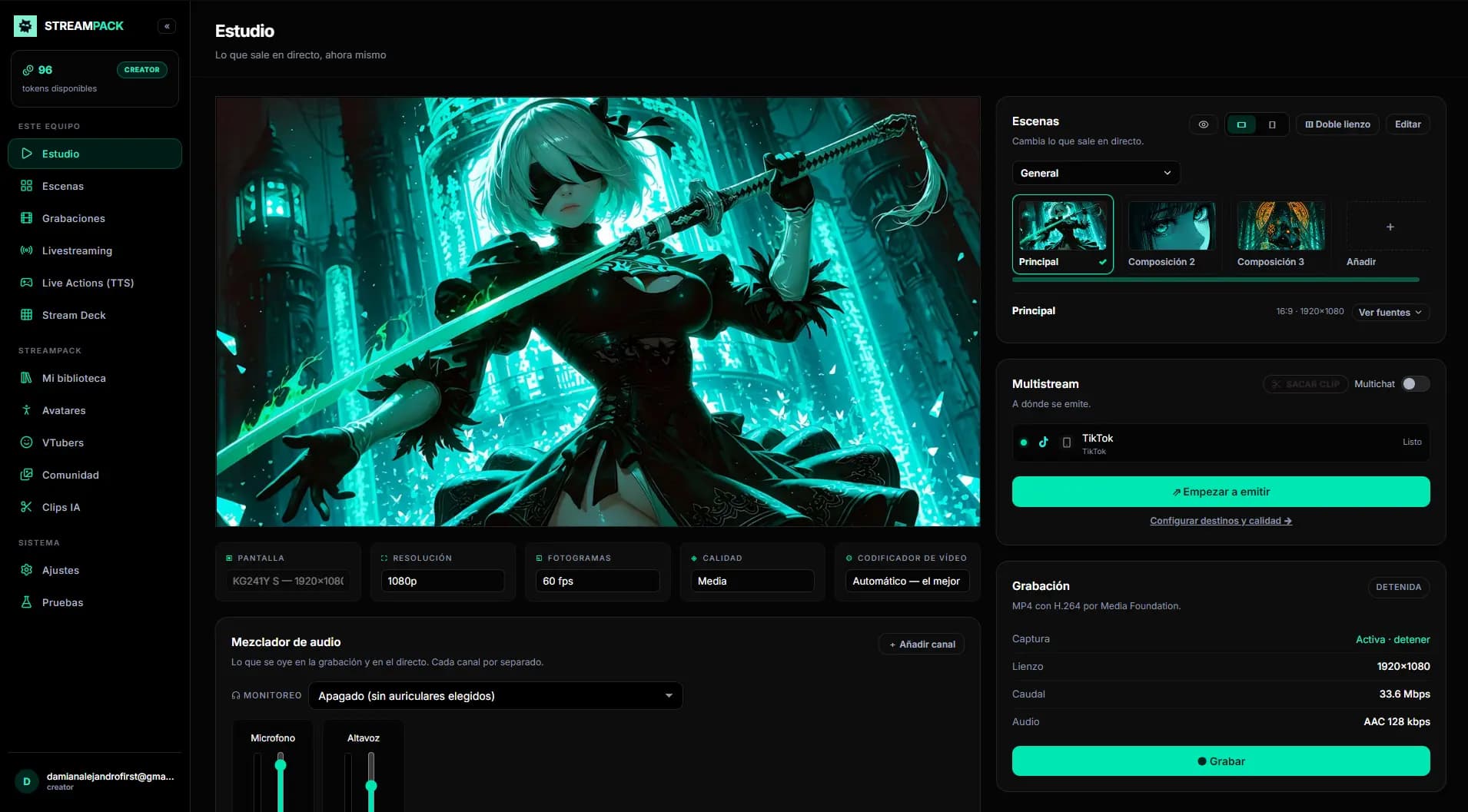Viewport: 1468px width, 812px height.
Task: Open Mi biblioteca from sidebar
Action: click(95, 378)
